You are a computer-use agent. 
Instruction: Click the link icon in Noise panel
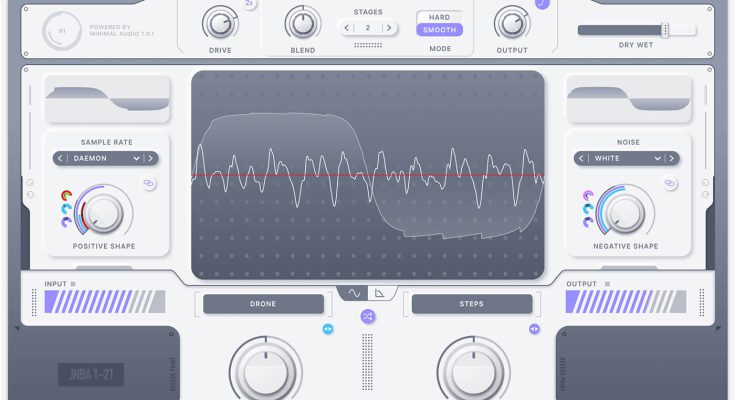pyautogui.click(x=670, y=184)
